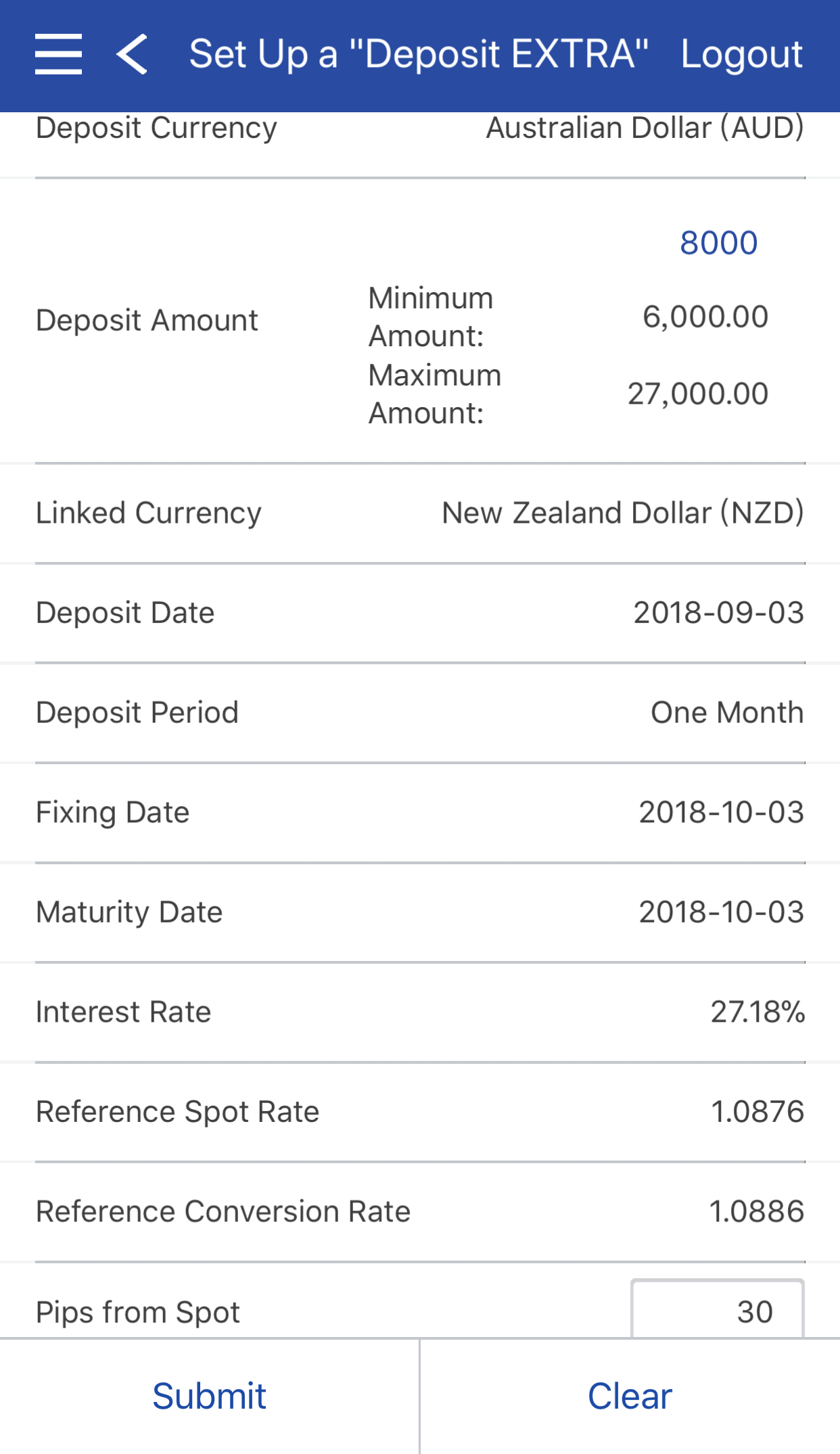Edit the deposit amount 8000 field

coord(718,243)
